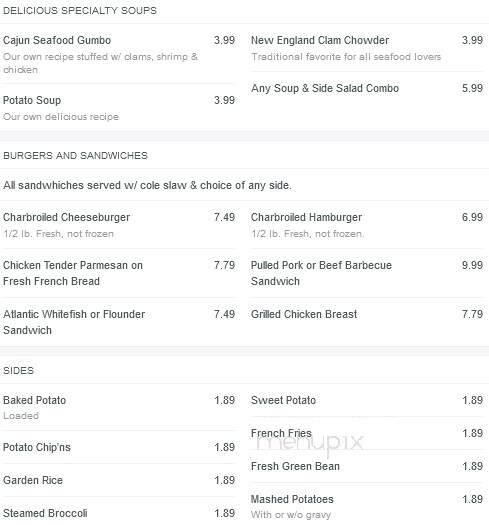Open the Delicious Specialty Soups section heading
The width and height of the screenshot is (489, 525).
[80, 10]
